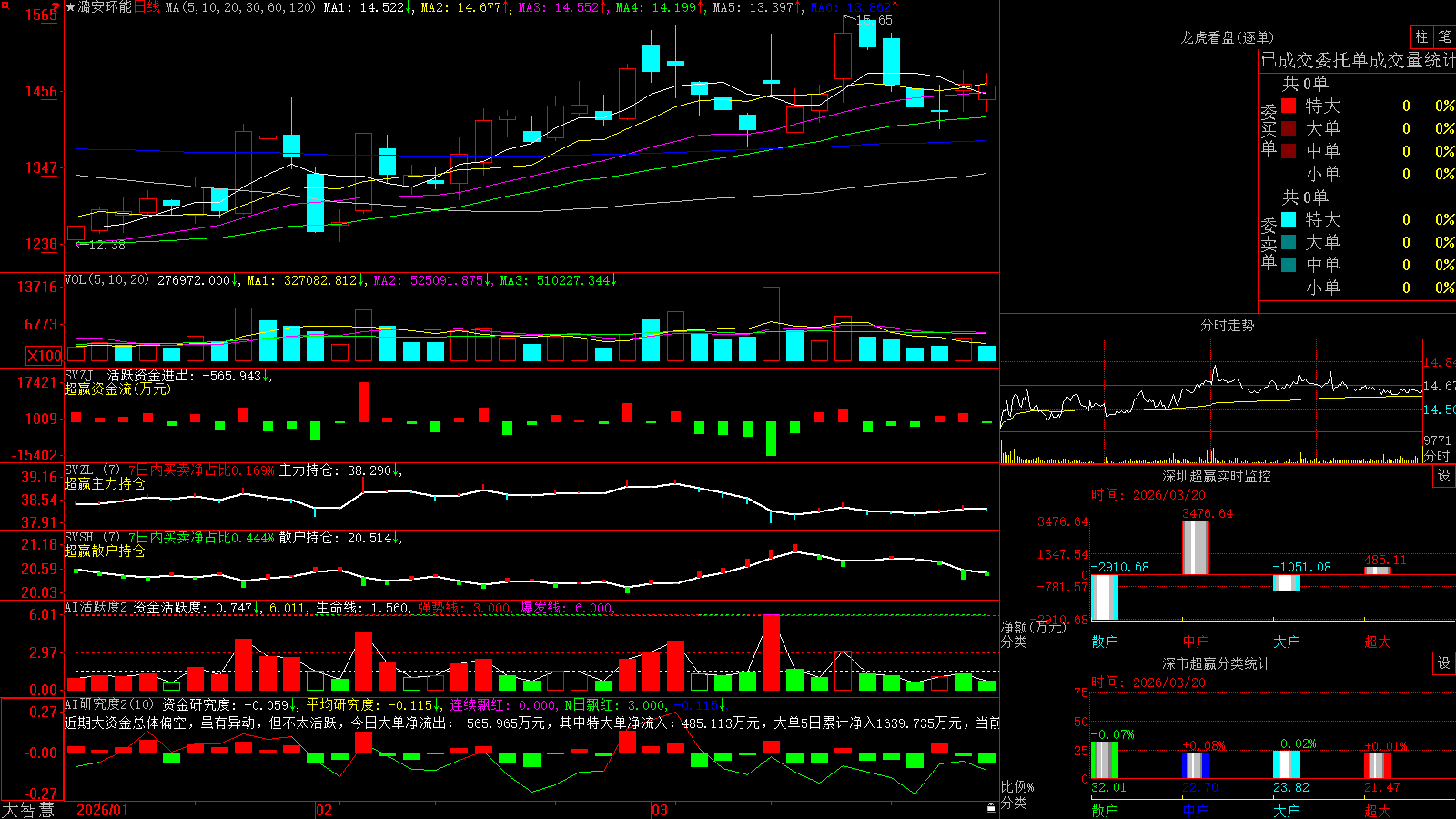The width and height of the screenshot is (1456, 819).
Task: Click the VOL(5,10,20) indicator parameters
Action: tap(107, 280)
